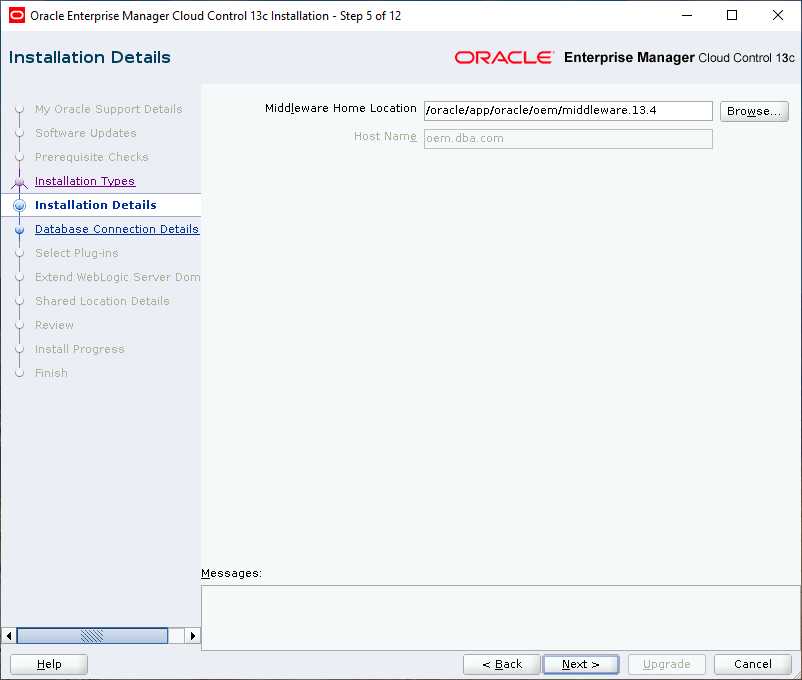Screen dimensions: 802x680
Task: Select the Installation Details step
Action: (96, 205)
